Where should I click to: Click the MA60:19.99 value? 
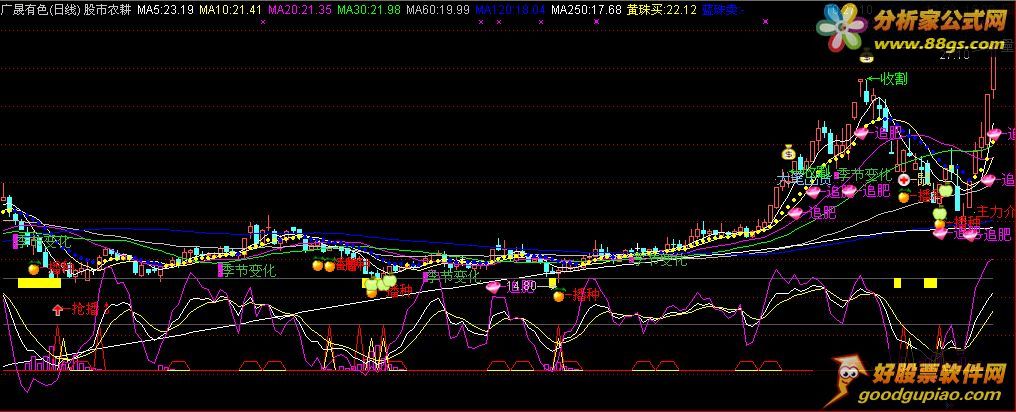(438, 10)
